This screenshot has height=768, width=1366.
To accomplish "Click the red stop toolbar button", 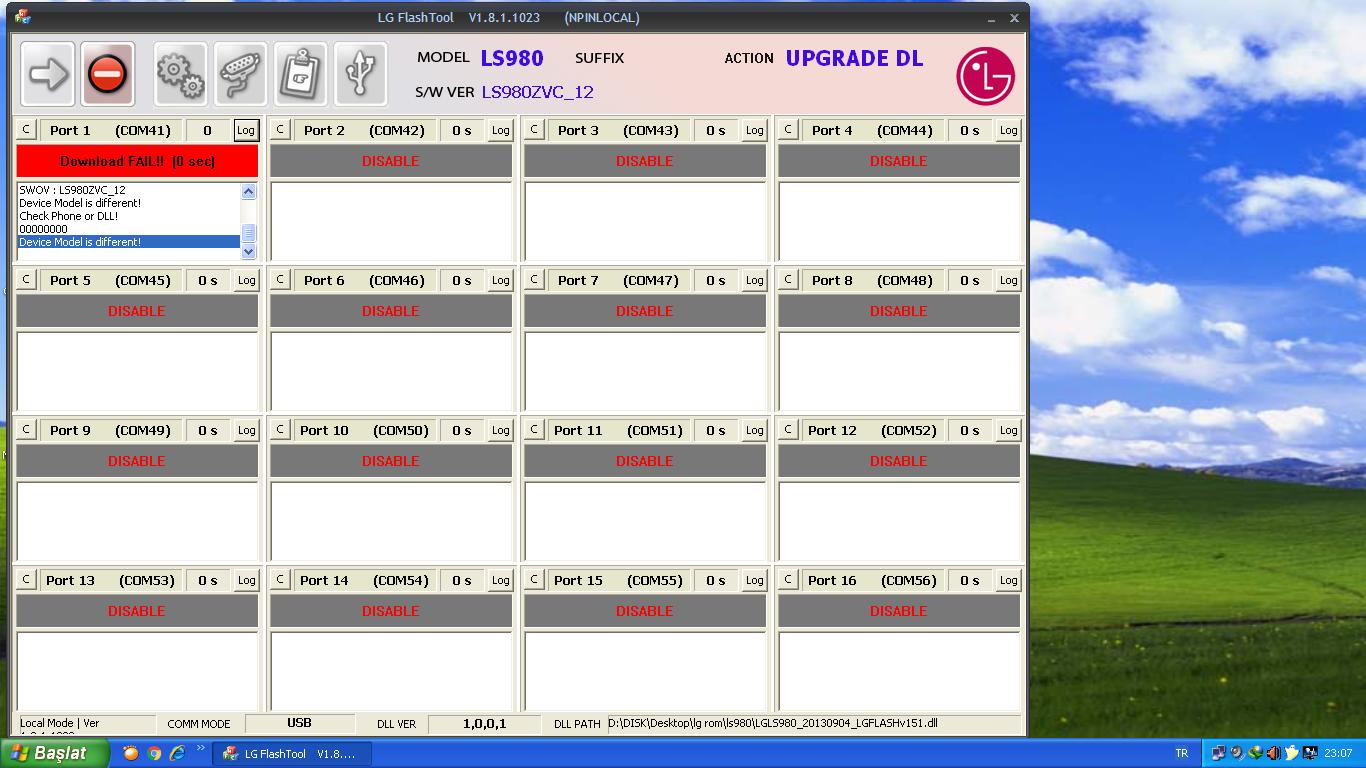I will pyautogui.click(x=107, y=74).
